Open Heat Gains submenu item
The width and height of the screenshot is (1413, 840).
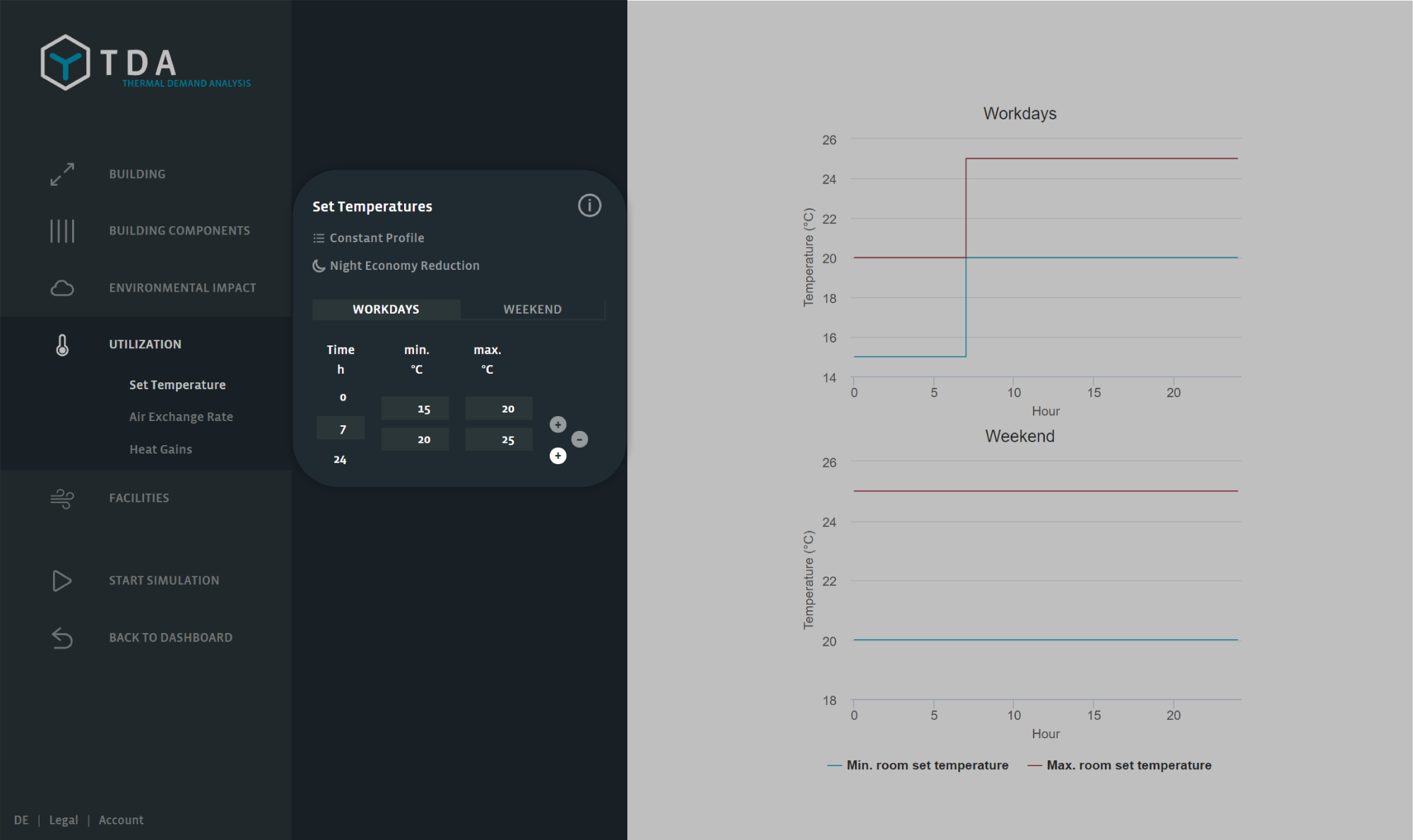click(160, 449)
